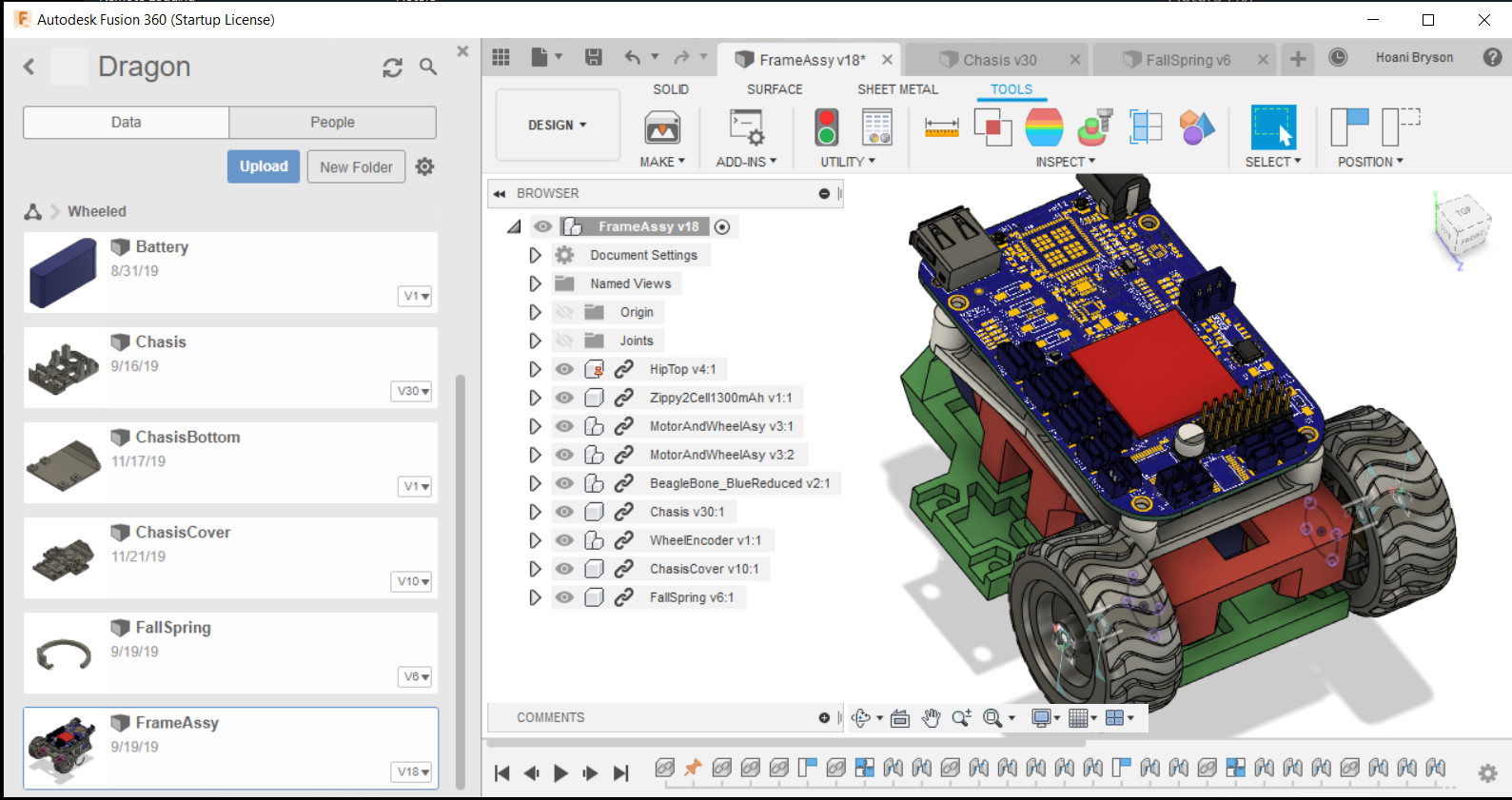Select the Interference tool

tap(992, 127)
